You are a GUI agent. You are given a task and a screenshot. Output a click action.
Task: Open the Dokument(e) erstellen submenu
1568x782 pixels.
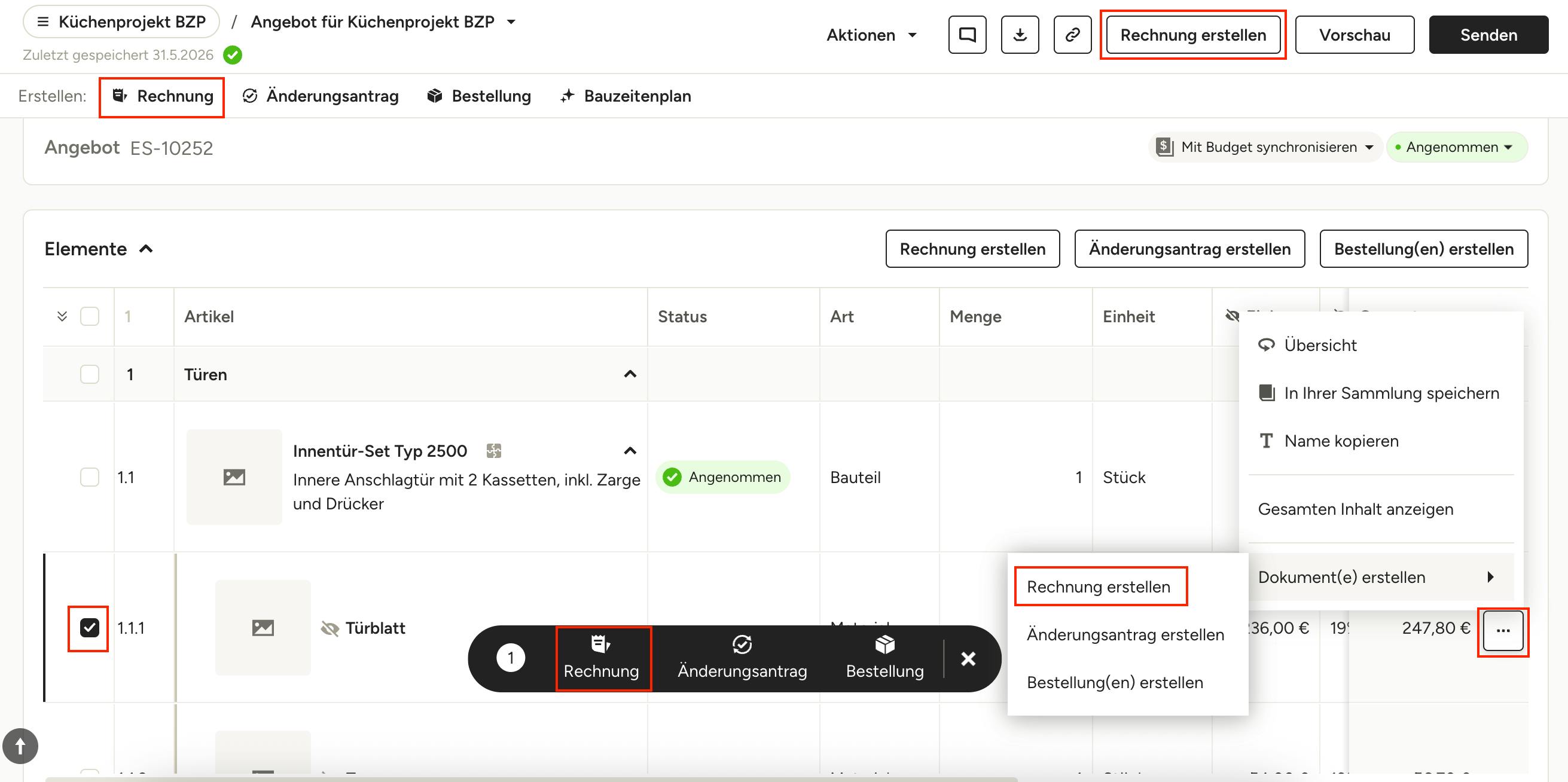1381,577
